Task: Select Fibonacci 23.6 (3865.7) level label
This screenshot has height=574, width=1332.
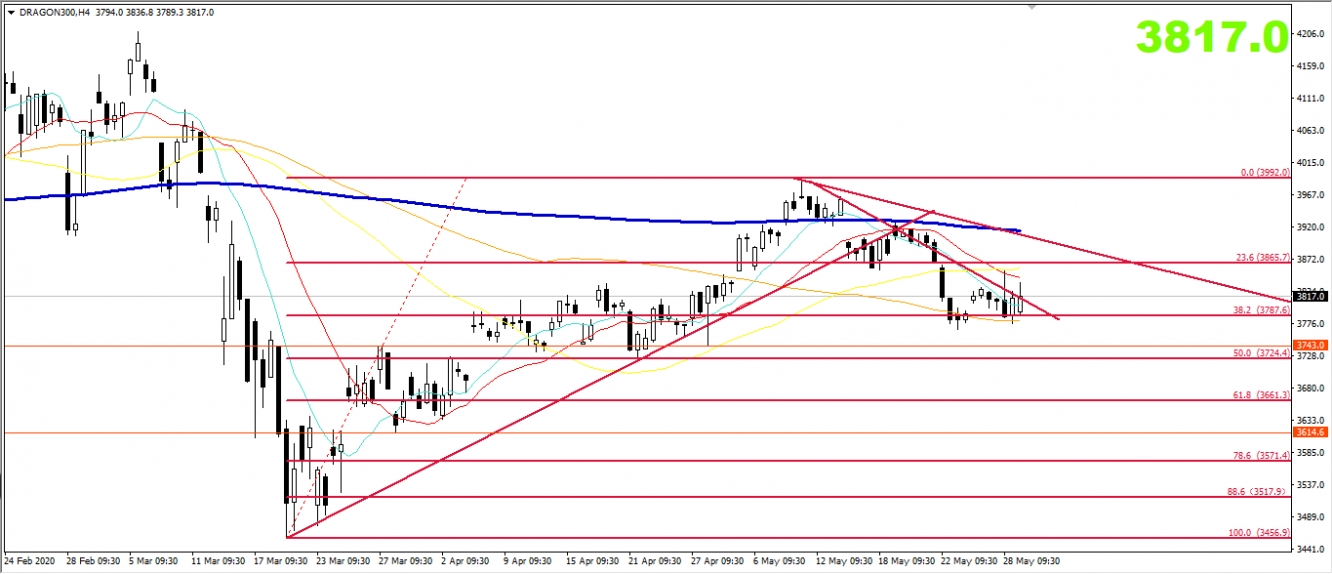Action: 1264,257
